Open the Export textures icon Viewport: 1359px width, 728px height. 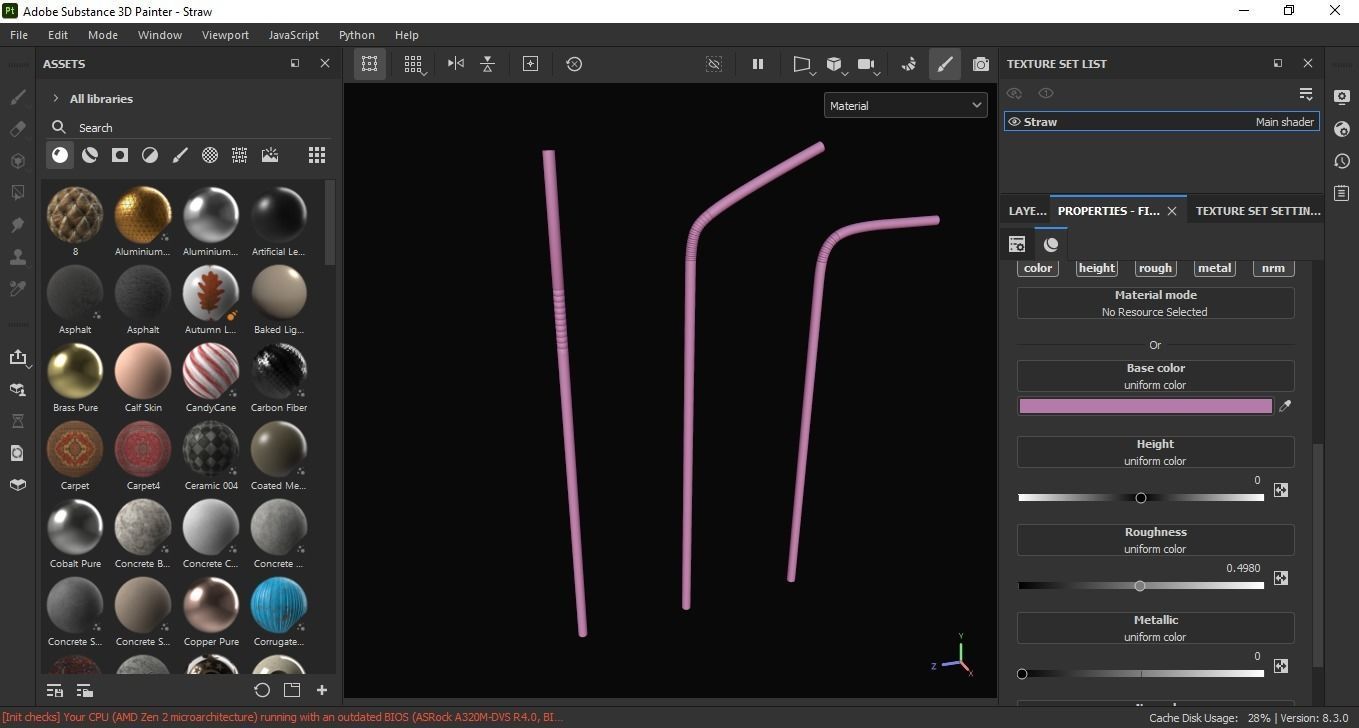point(17,357)
